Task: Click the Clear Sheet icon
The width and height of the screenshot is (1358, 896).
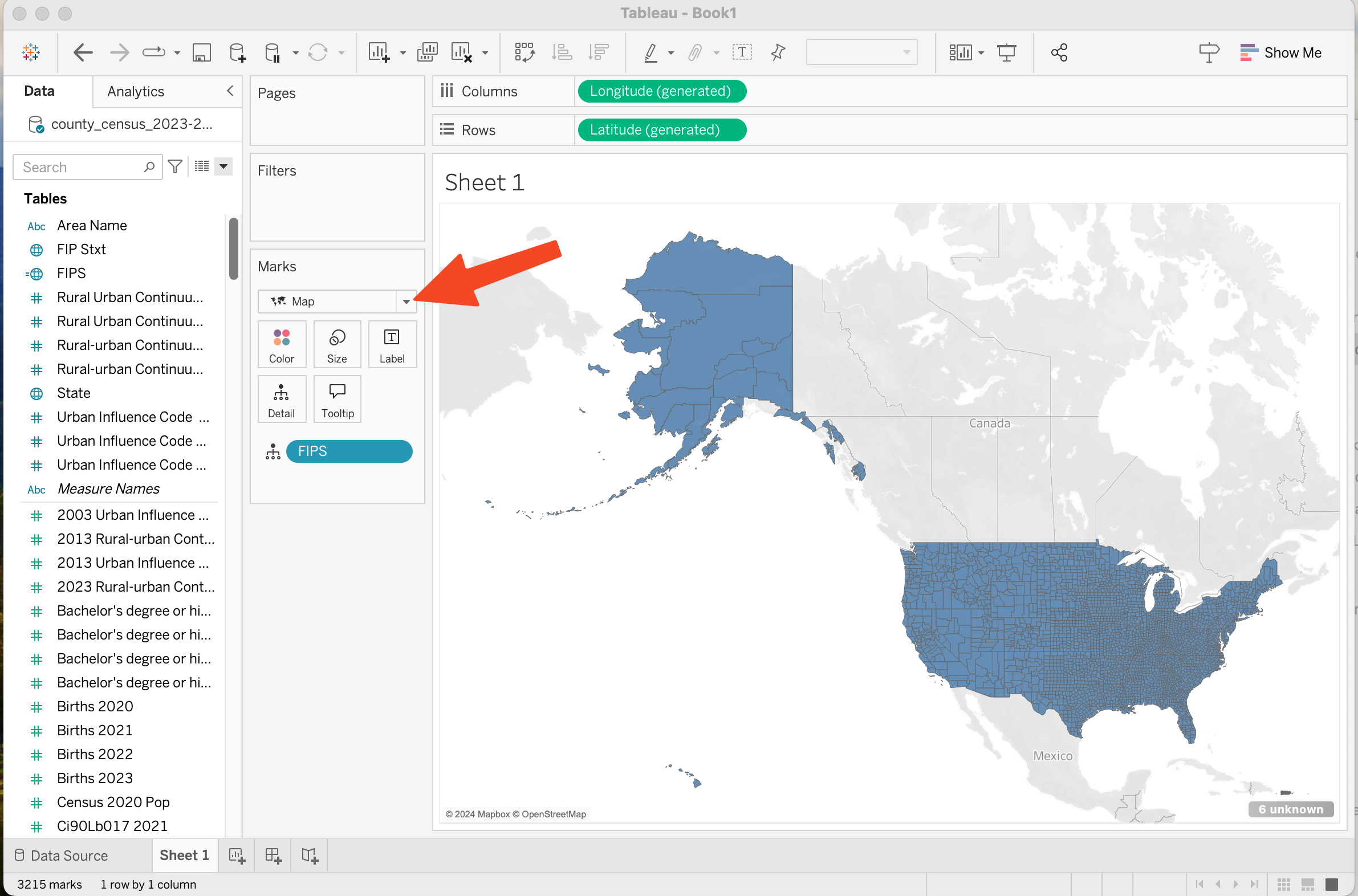Action: 461,52
